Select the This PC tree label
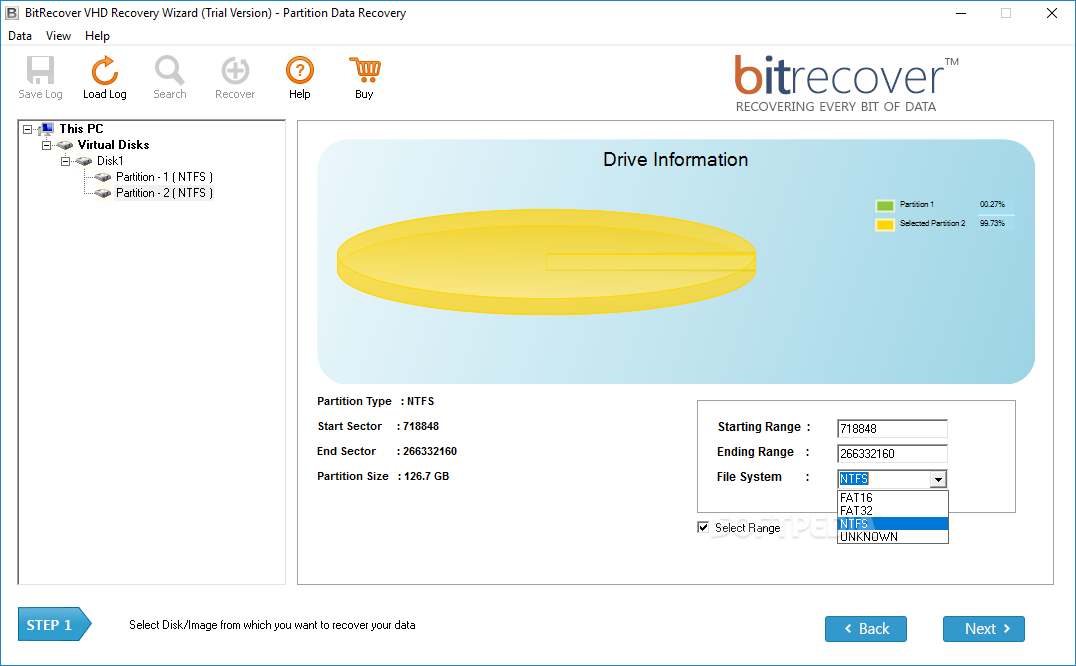This screenshot has width=1076, height=666. click(81, 129)
